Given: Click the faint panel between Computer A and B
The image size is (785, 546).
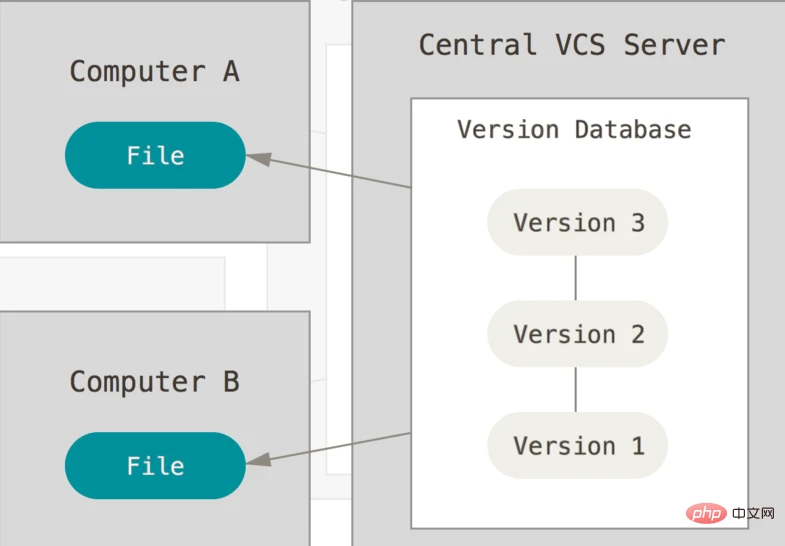Looking at the screenshot, I should pyautogui.click(x=112, y=283).
